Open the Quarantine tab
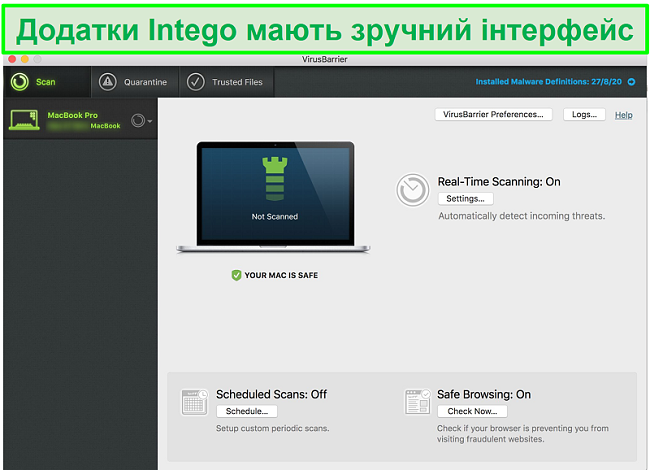 [135, 82]
